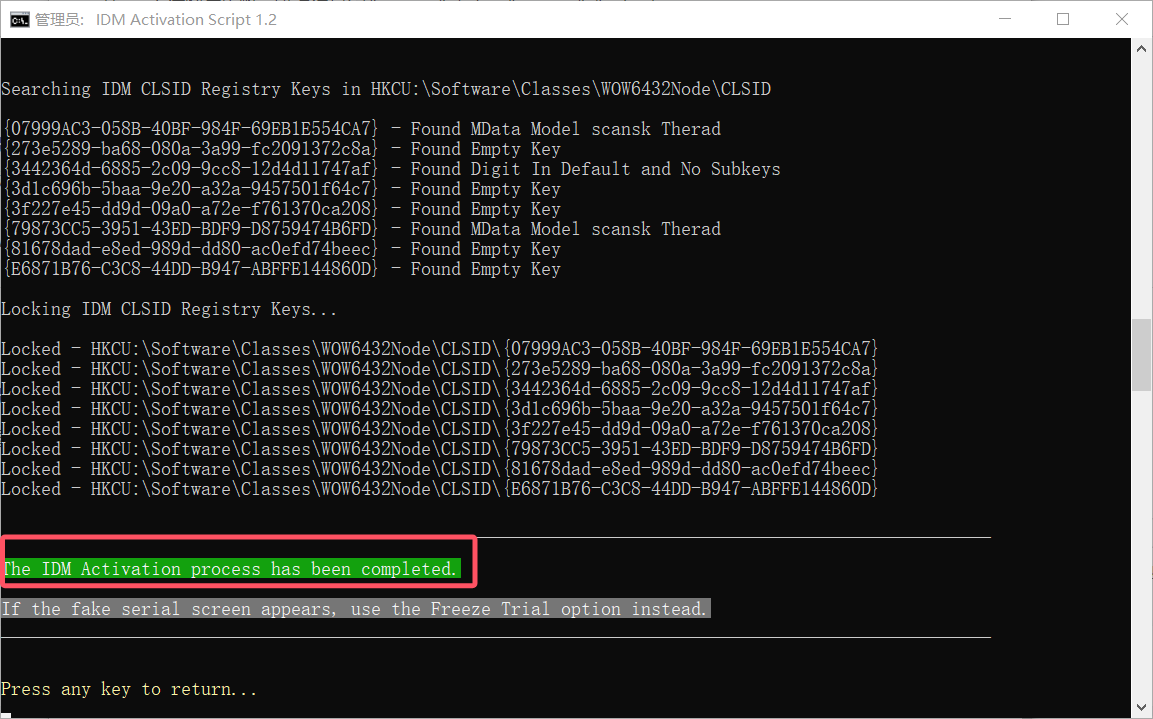Click the 'Locking IDM CLSID Registry Keys...' line
This screenshot has height=719, width=1153.
click(169, 310)
